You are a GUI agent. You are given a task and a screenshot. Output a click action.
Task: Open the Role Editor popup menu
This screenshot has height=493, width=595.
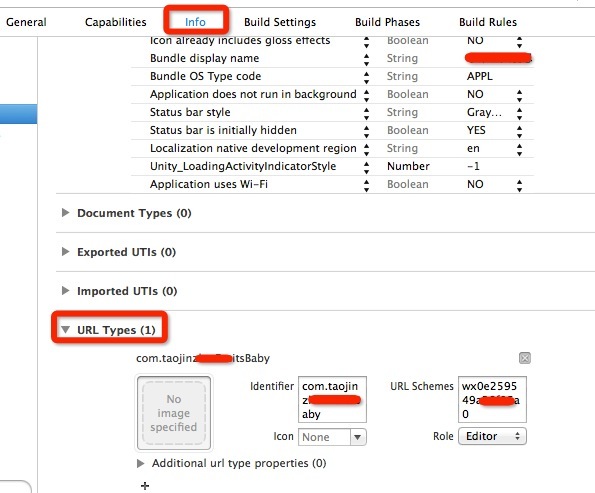click(492, 436)
